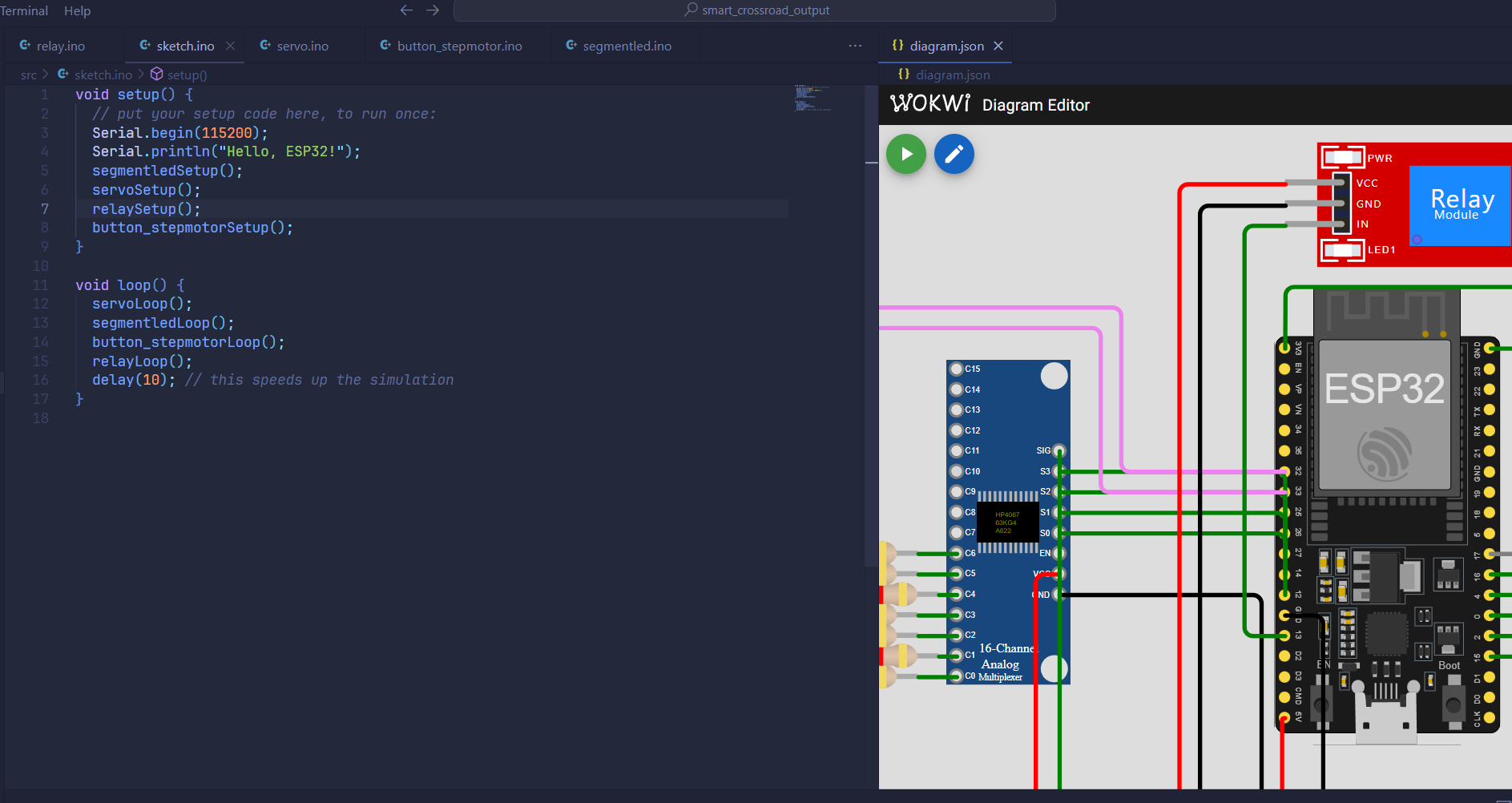Open the Terminal menu
Screen dimensions: 1512x803
(24, 10)
